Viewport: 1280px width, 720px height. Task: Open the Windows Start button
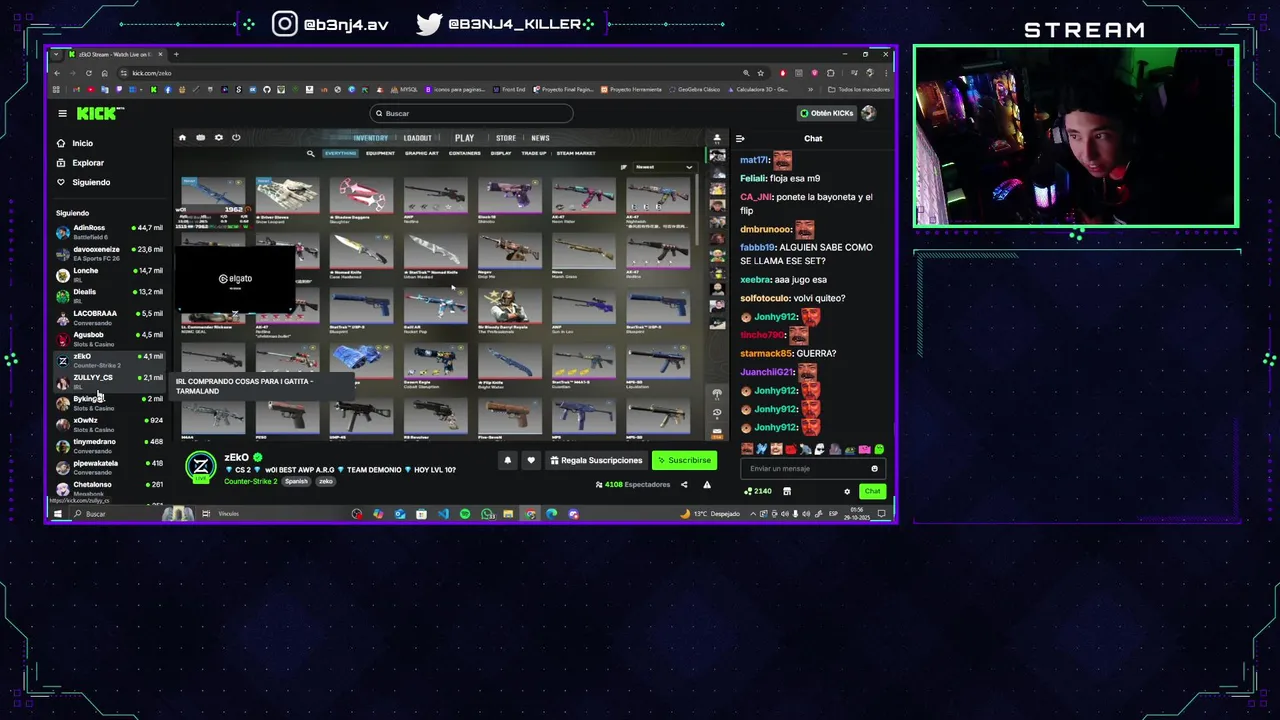[x=57, y=514]
